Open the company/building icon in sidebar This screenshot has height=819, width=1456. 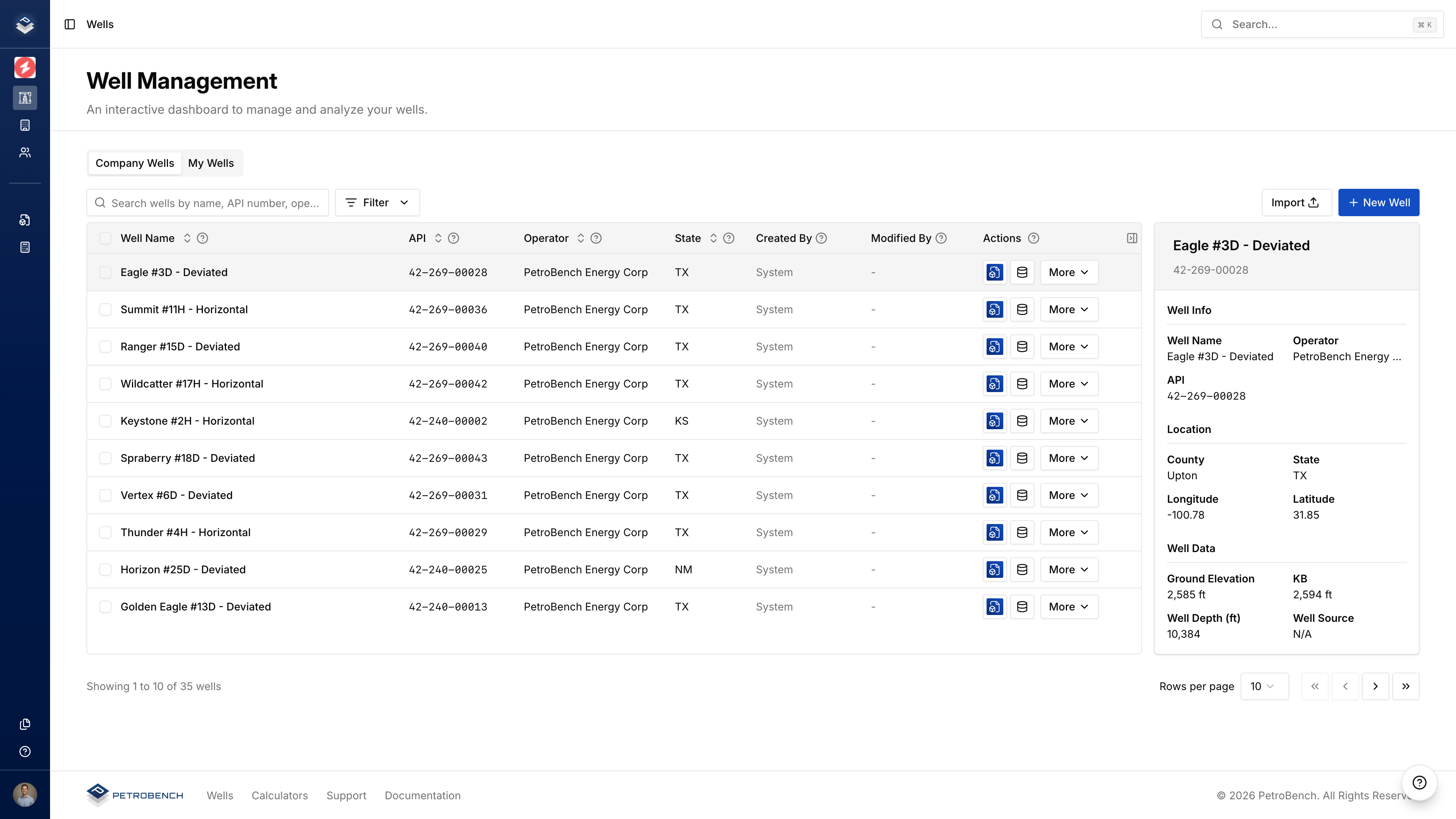25,125
